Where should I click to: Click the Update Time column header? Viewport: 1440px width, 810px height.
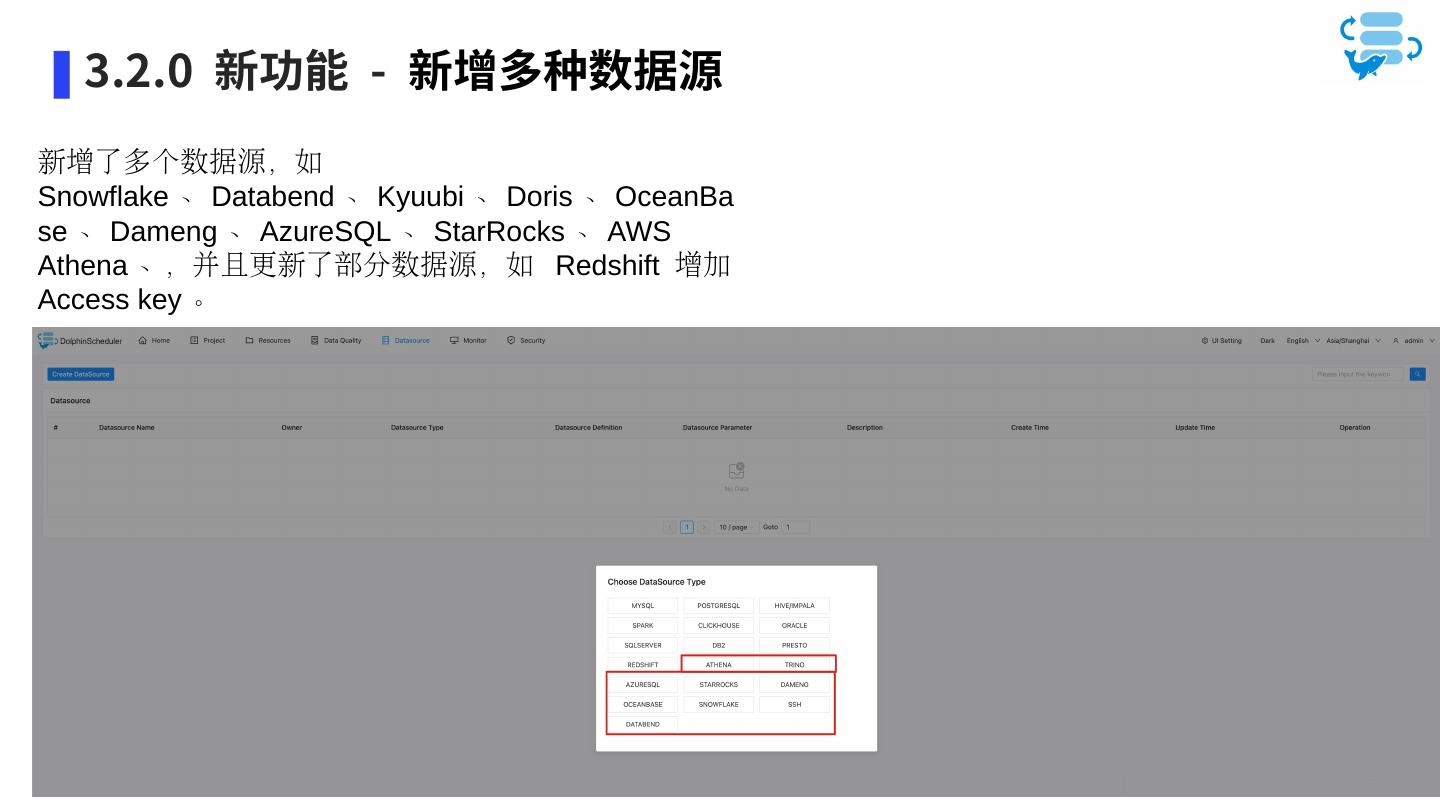pos(1195,428)
